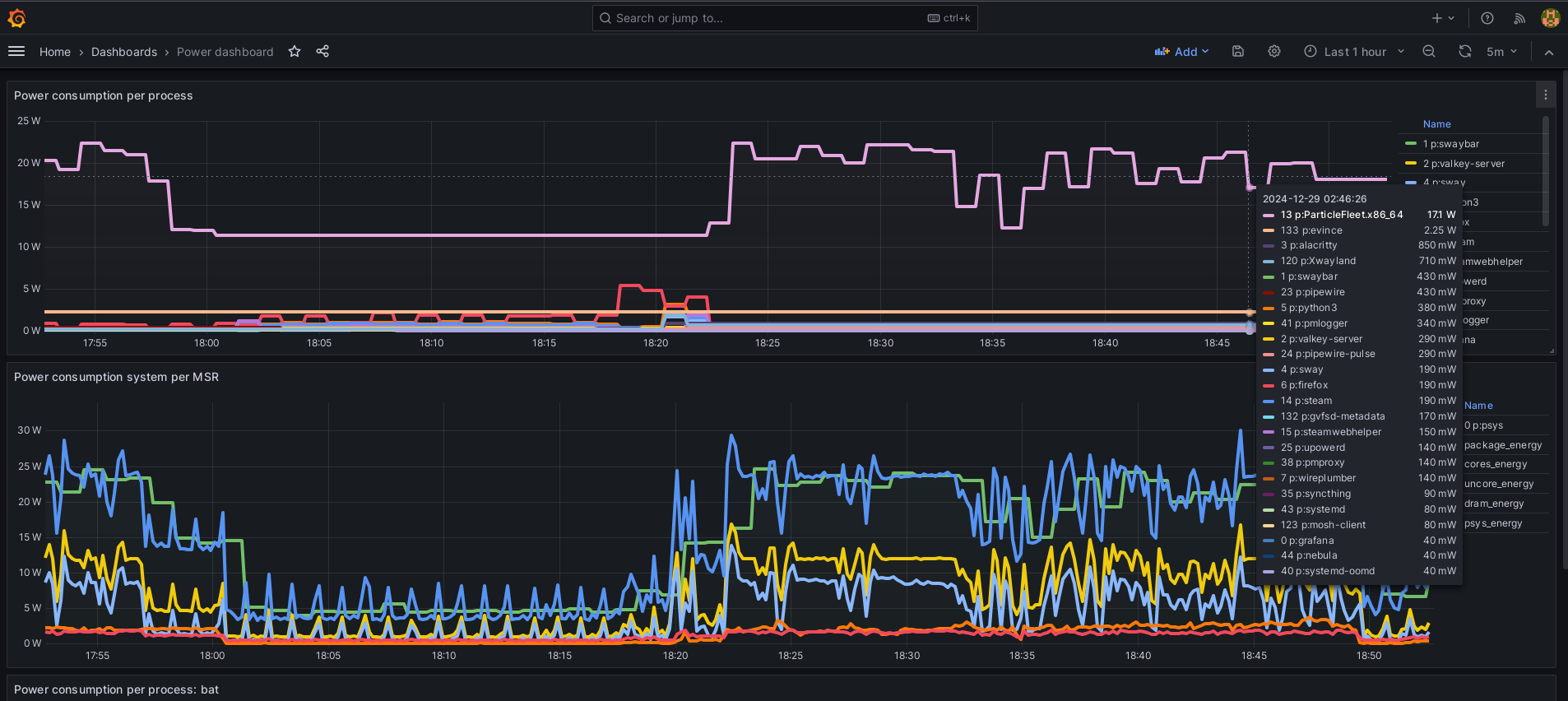Open dashboard settings gear

[1274, 51]
